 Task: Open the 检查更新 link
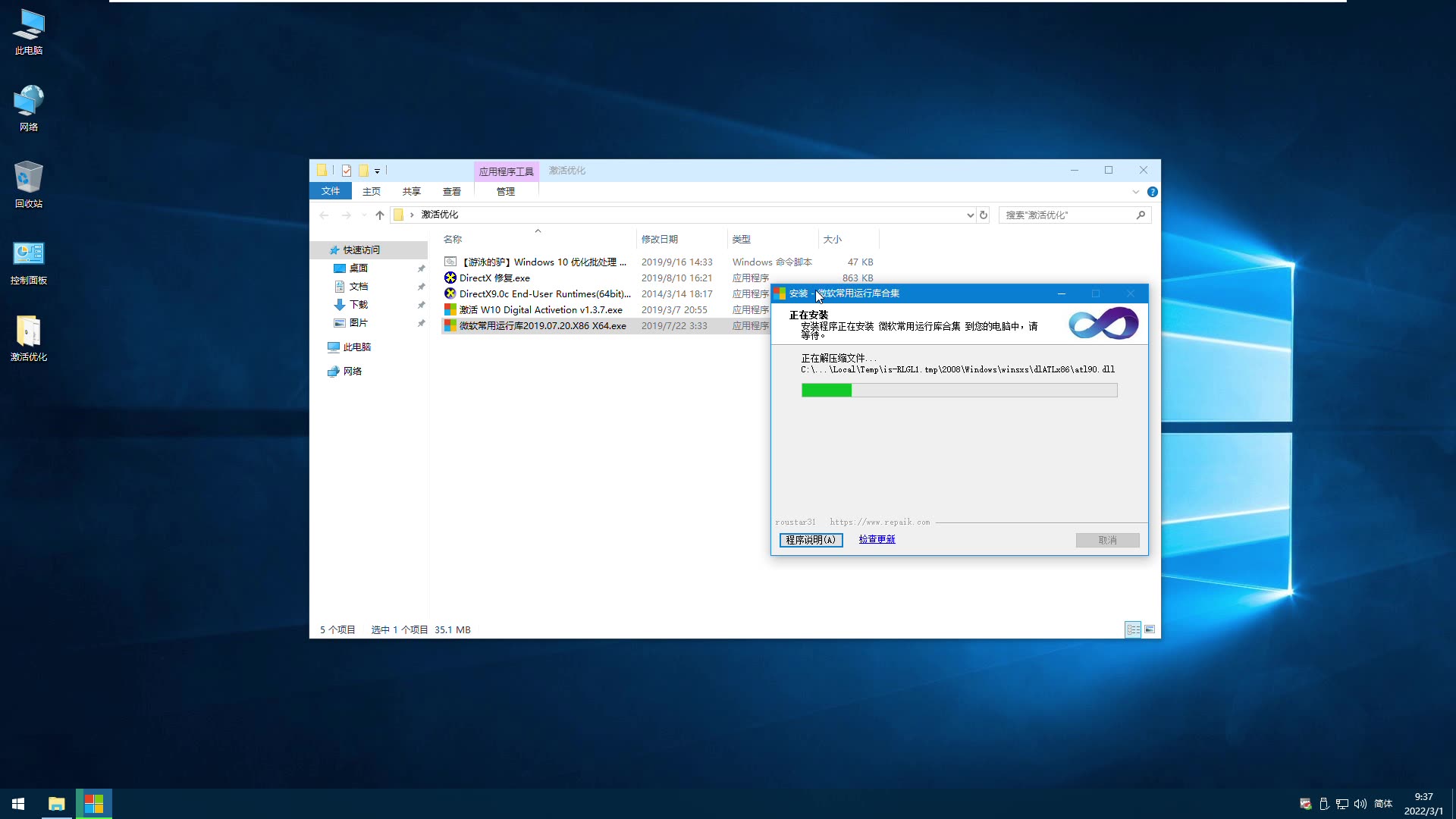click(877, 539)
